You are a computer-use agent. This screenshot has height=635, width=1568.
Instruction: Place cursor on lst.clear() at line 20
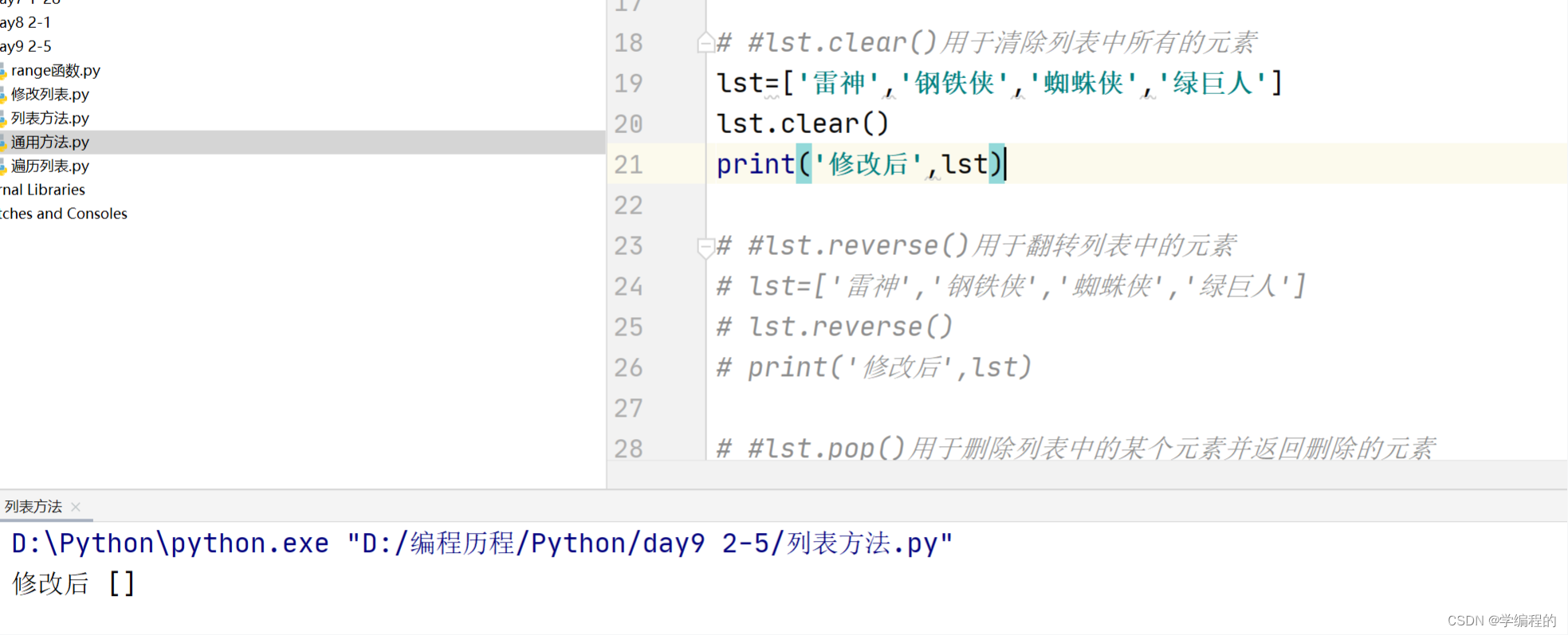802,123
